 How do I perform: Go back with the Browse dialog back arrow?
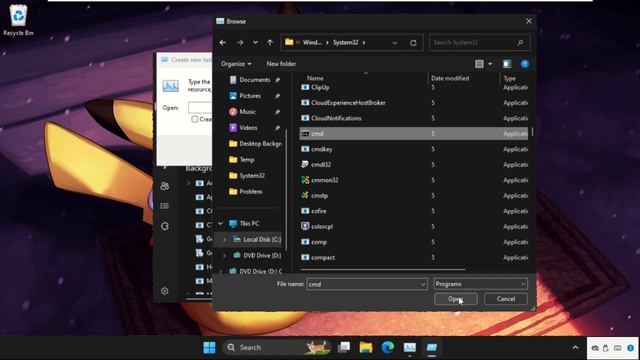(222, 42)
